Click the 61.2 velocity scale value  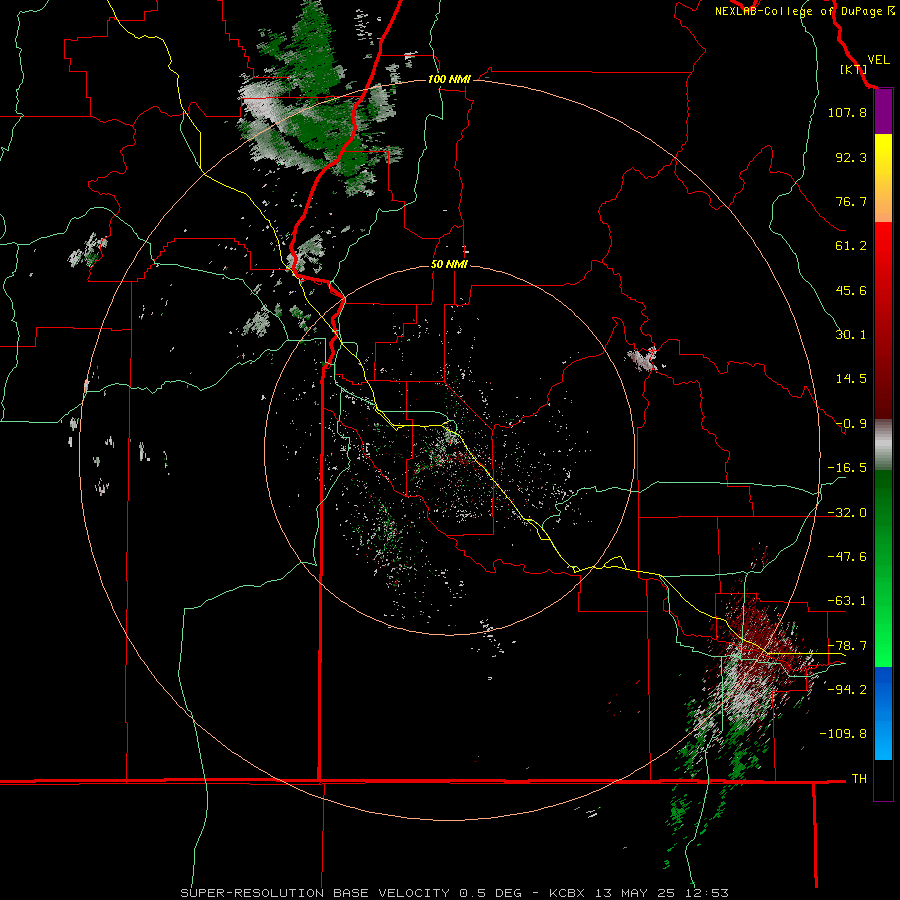pos(851,246)
